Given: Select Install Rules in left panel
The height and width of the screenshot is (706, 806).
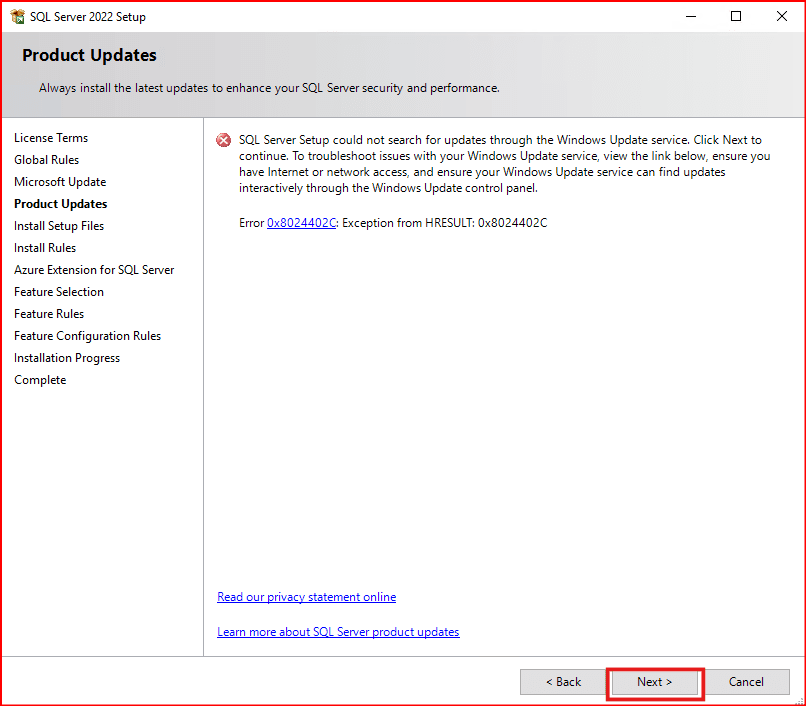Looking at the screenshot, I should [45, 248].
